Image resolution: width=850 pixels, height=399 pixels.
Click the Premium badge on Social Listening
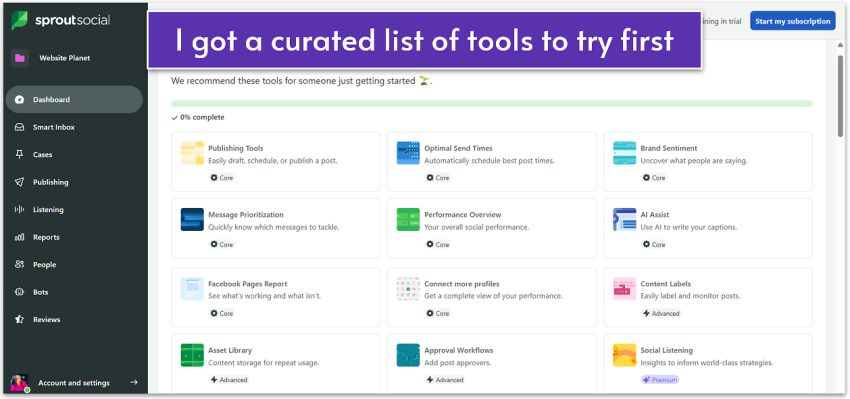click(x=660, y=380)
